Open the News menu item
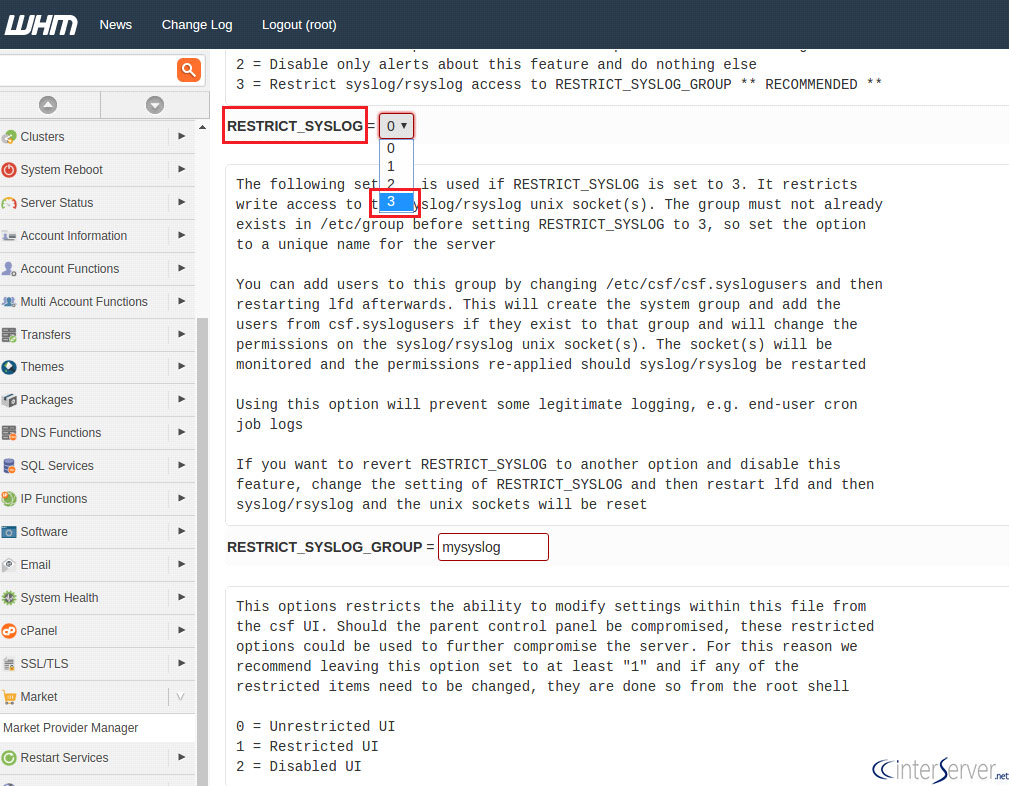Screen dimensions: 1009x786 pyautogui.click(x=116, y=25)
